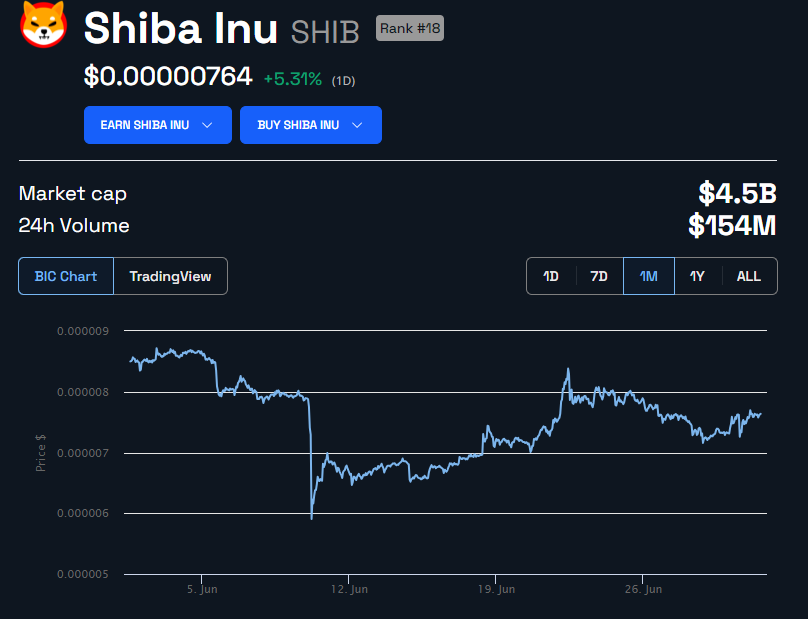Viewport: 808px width, 619px height.
Task: Click the SHIB ticker symbol
Action: click(325, 32)
